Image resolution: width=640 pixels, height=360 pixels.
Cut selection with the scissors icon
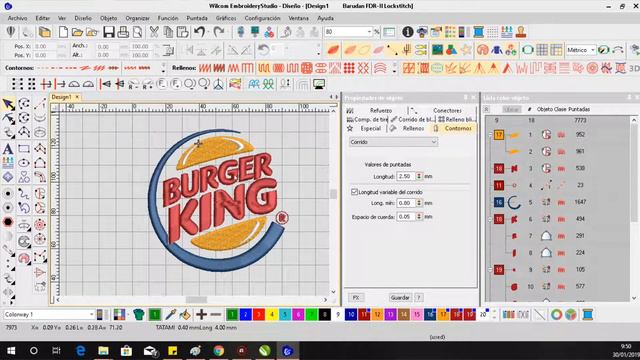click(154, 32)
